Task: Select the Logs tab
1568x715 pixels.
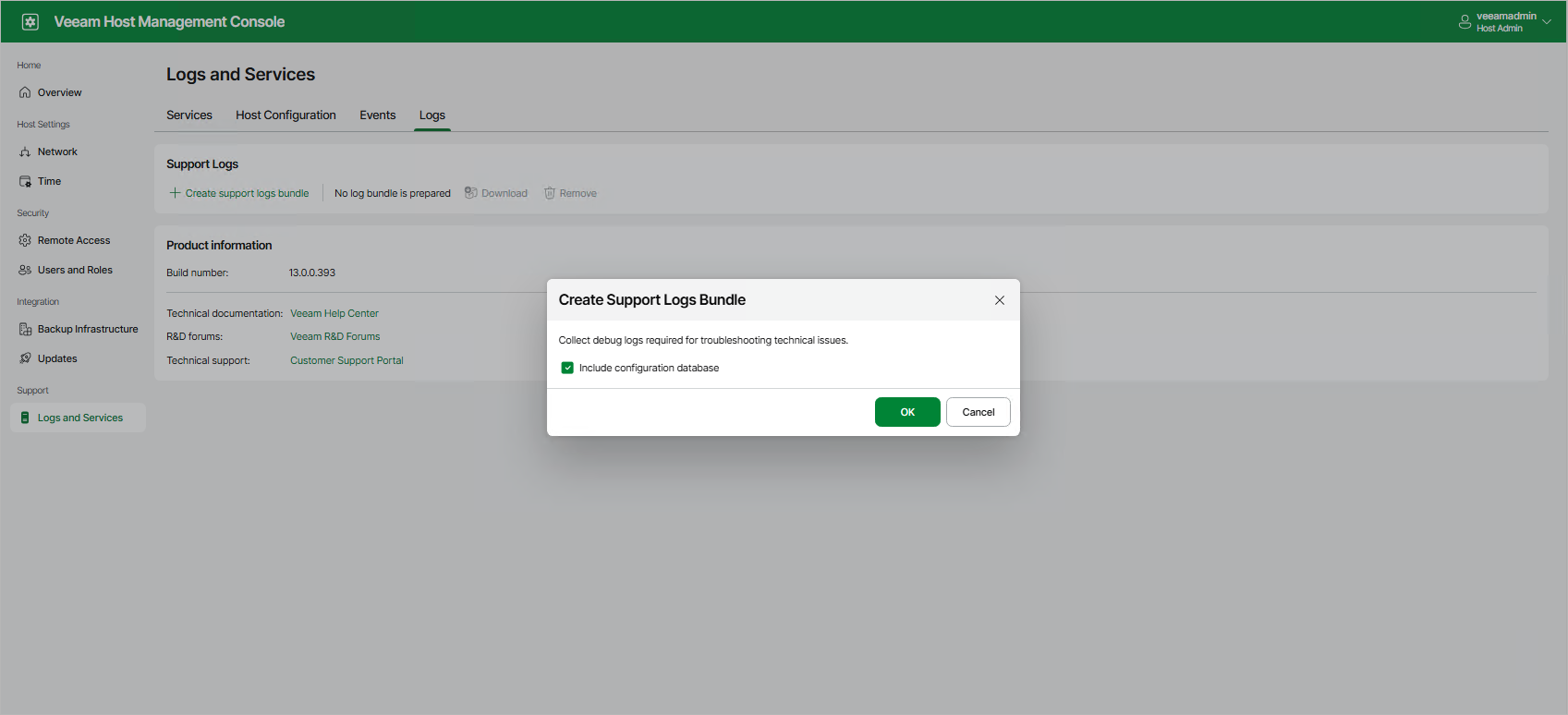Action: pyautogui.click(x=432, y=115)
